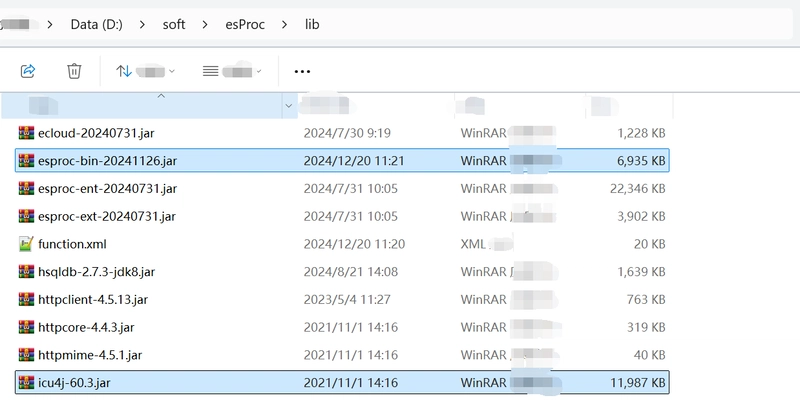The image size is (800, 400).
Task: Expand chevron after Data (D:) breadcrumb
Action: [x=142, y=24]
